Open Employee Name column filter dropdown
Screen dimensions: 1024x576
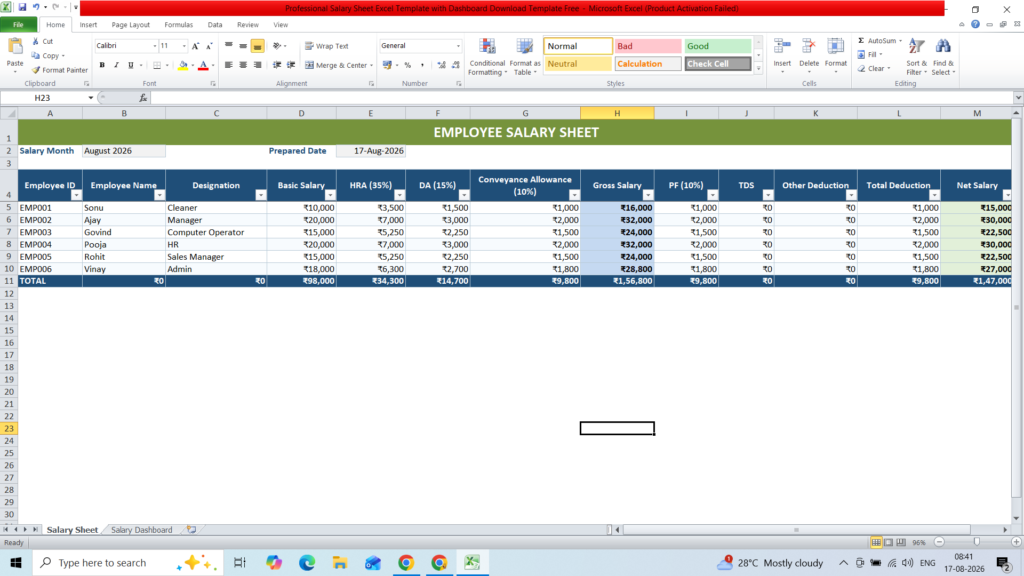tap(159, 195)
